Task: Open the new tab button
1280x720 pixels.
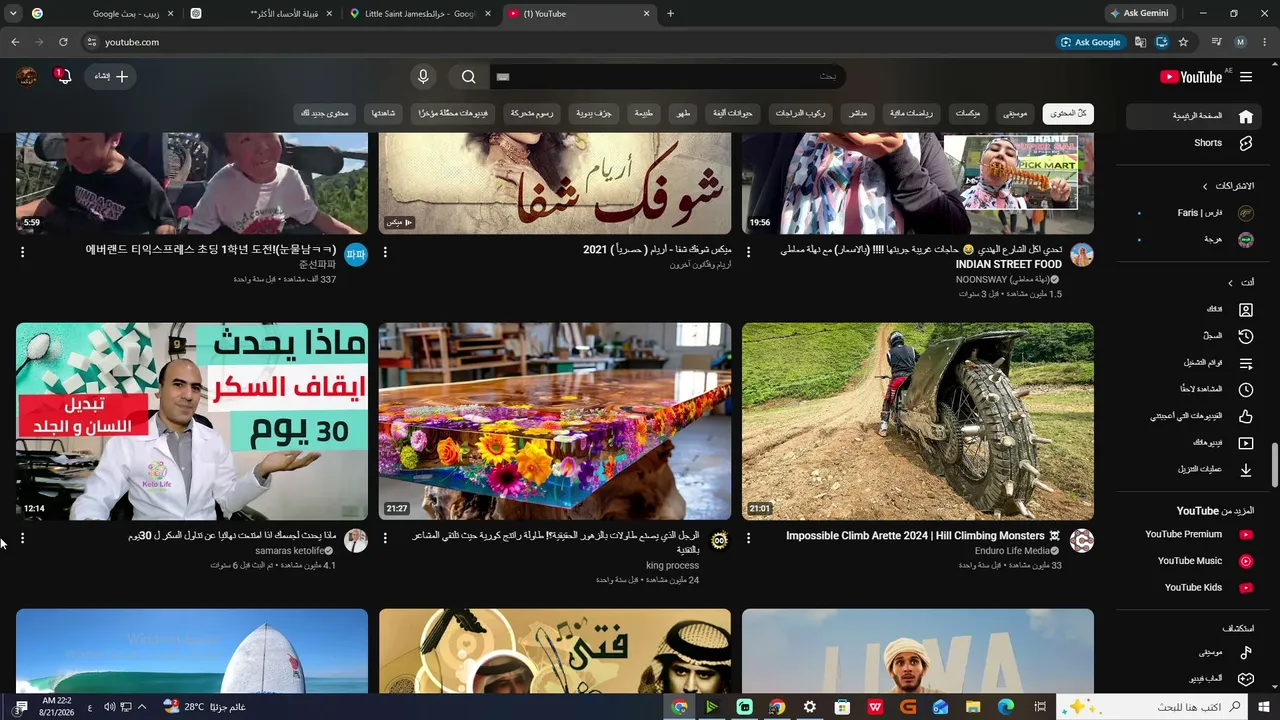Action: click(670, 14)
